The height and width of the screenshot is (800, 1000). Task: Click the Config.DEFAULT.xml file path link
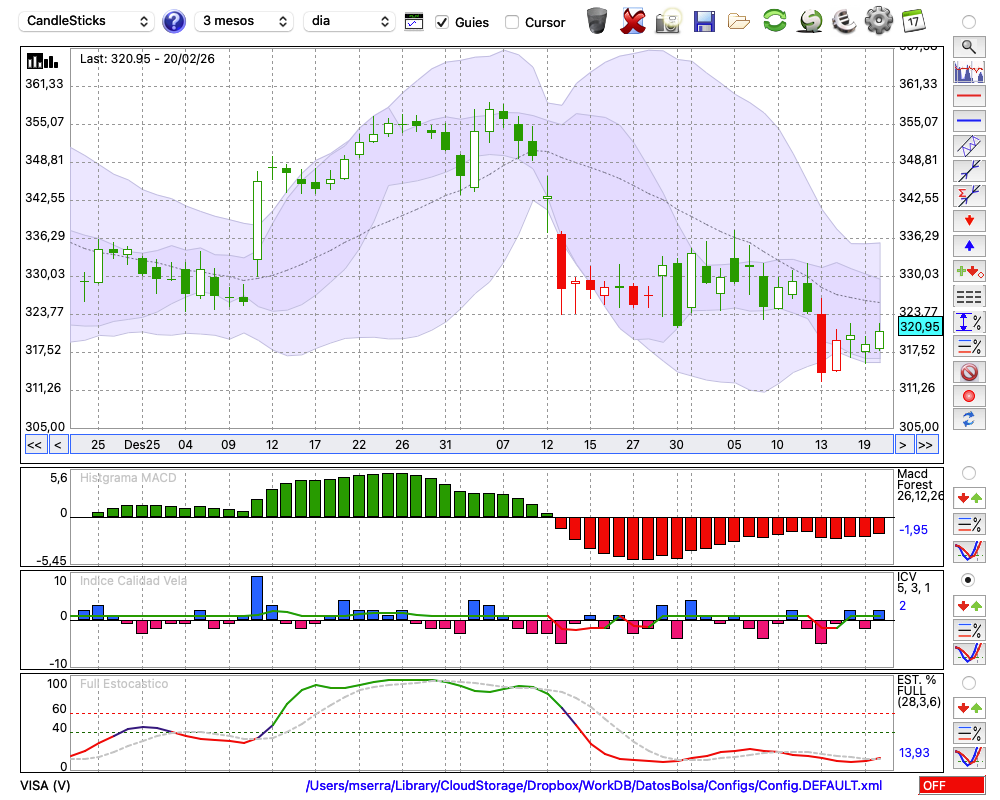(x=594, y=786)
